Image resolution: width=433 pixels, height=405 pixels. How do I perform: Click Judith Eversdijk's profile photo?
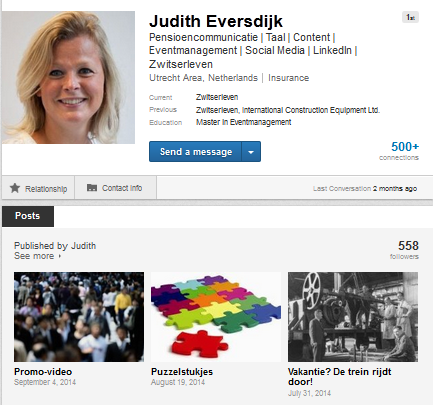(68, 77)
